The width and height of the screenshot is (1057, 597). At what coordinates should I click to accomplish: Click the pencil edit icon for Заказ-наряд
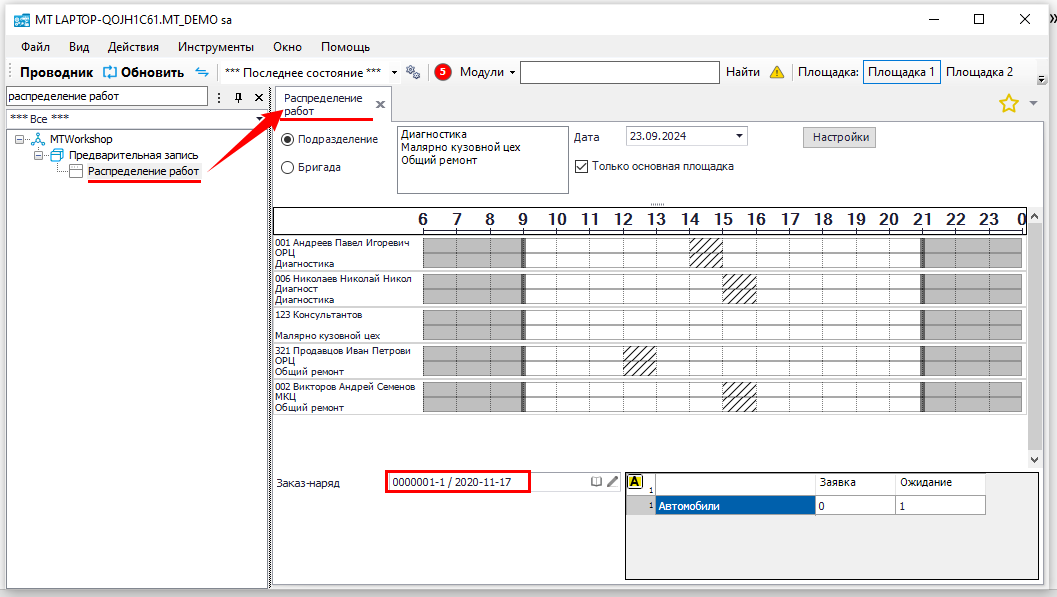coord(612,482)
